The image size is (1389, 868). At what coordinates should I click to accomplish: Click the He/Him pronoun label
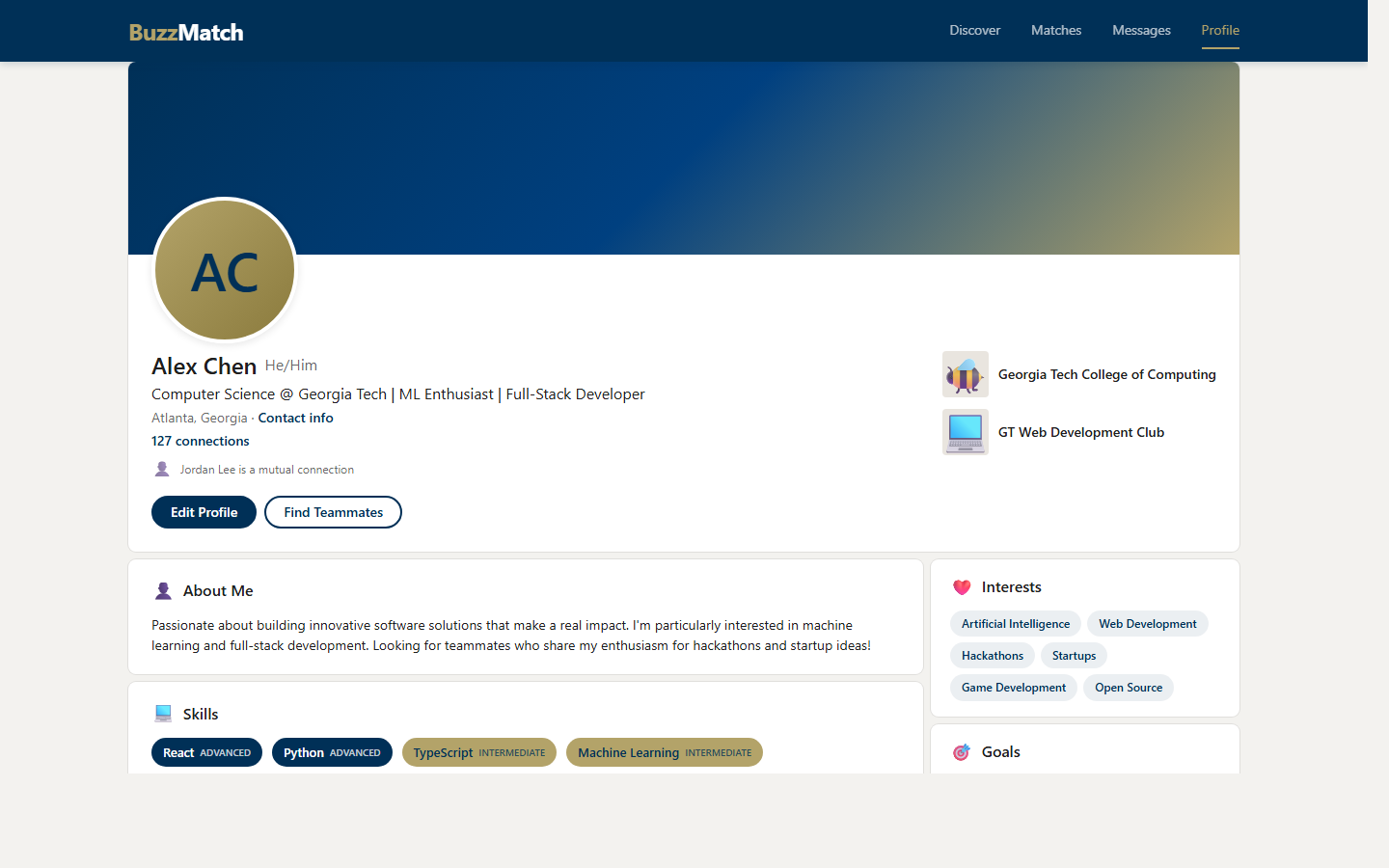tap(291, 366)
